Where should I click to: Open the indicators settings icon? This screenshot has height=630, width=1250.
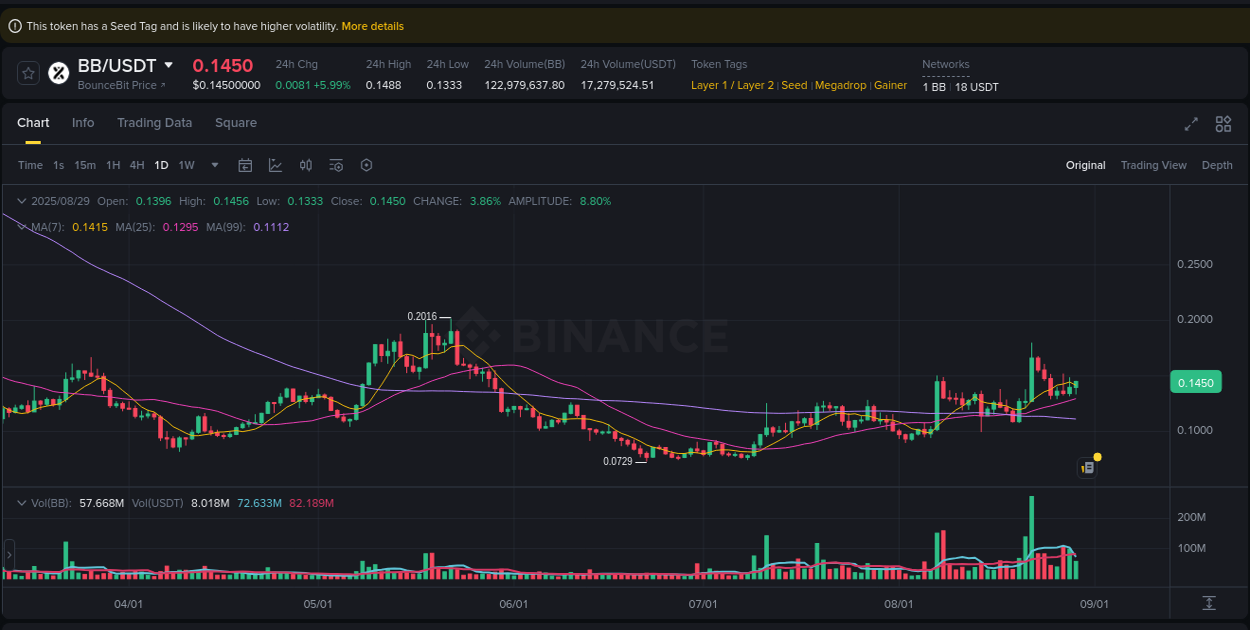coord(336,165)
